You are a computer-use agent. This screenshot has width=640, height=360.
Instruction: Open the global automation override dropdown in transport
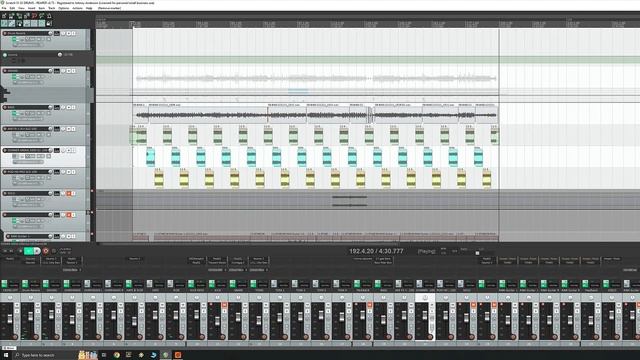tap(65, 251)
